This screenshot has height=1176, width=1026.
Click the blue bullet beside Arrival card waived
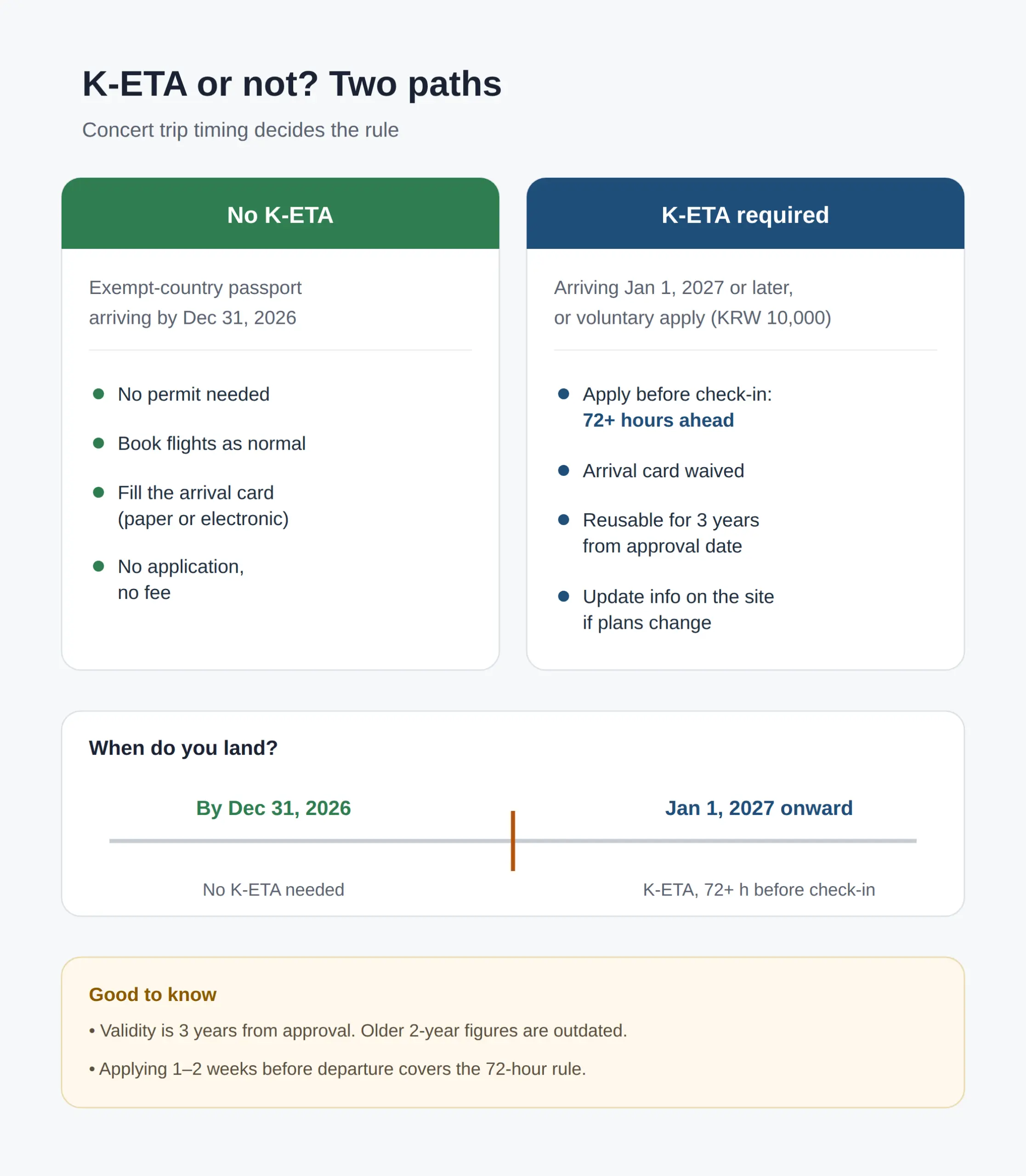click(x=563, y=470)
